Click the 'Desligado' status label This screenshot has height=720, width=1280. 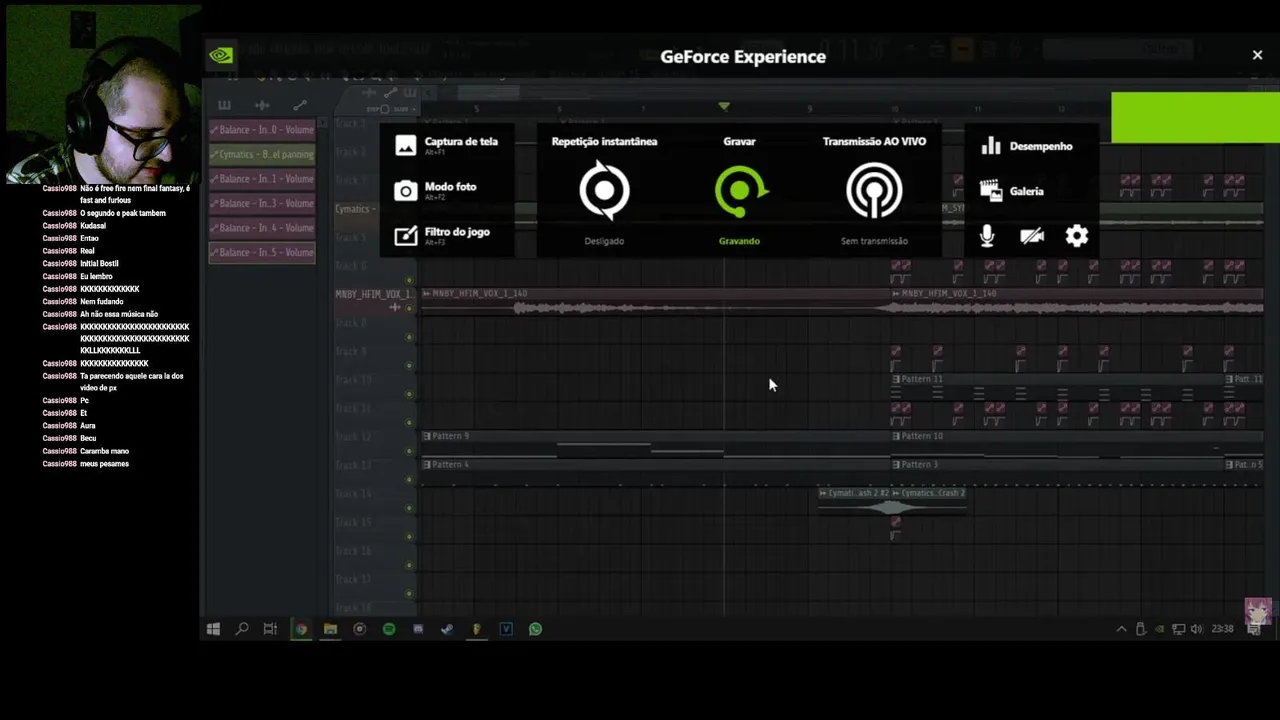click(604, 241)
